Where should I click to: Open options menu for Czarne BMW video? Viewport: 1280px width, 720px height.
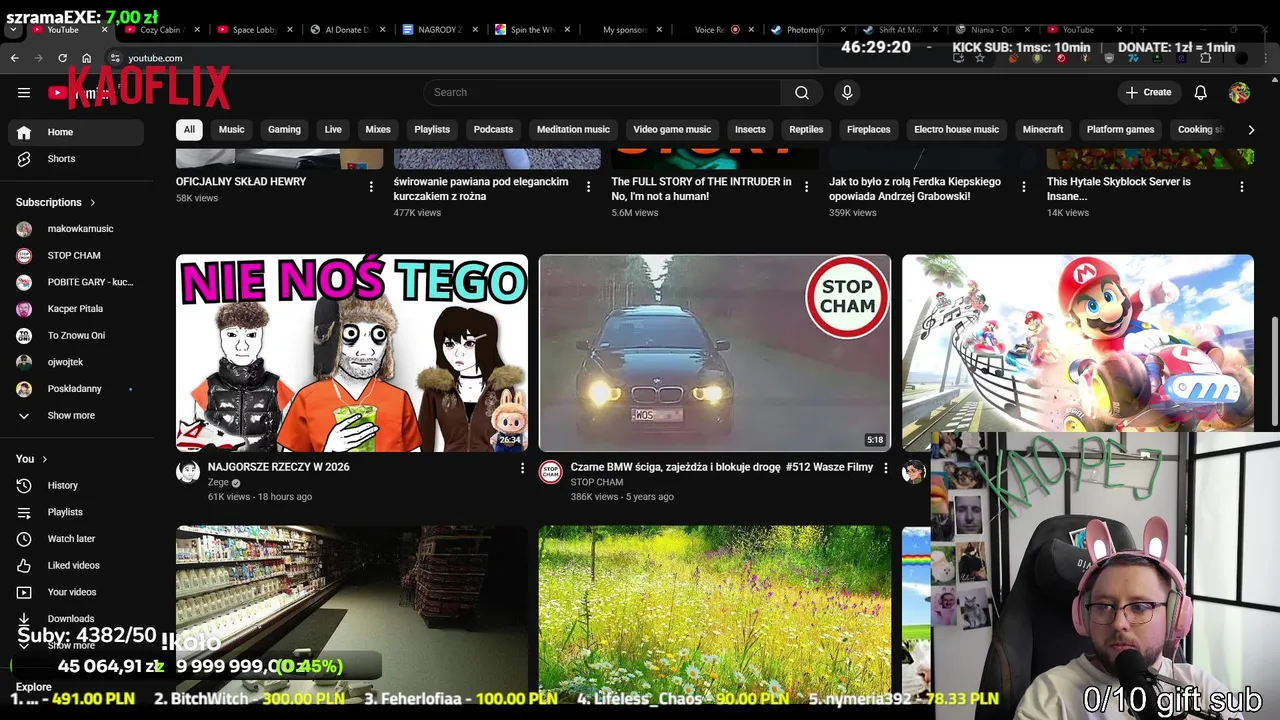885,468
